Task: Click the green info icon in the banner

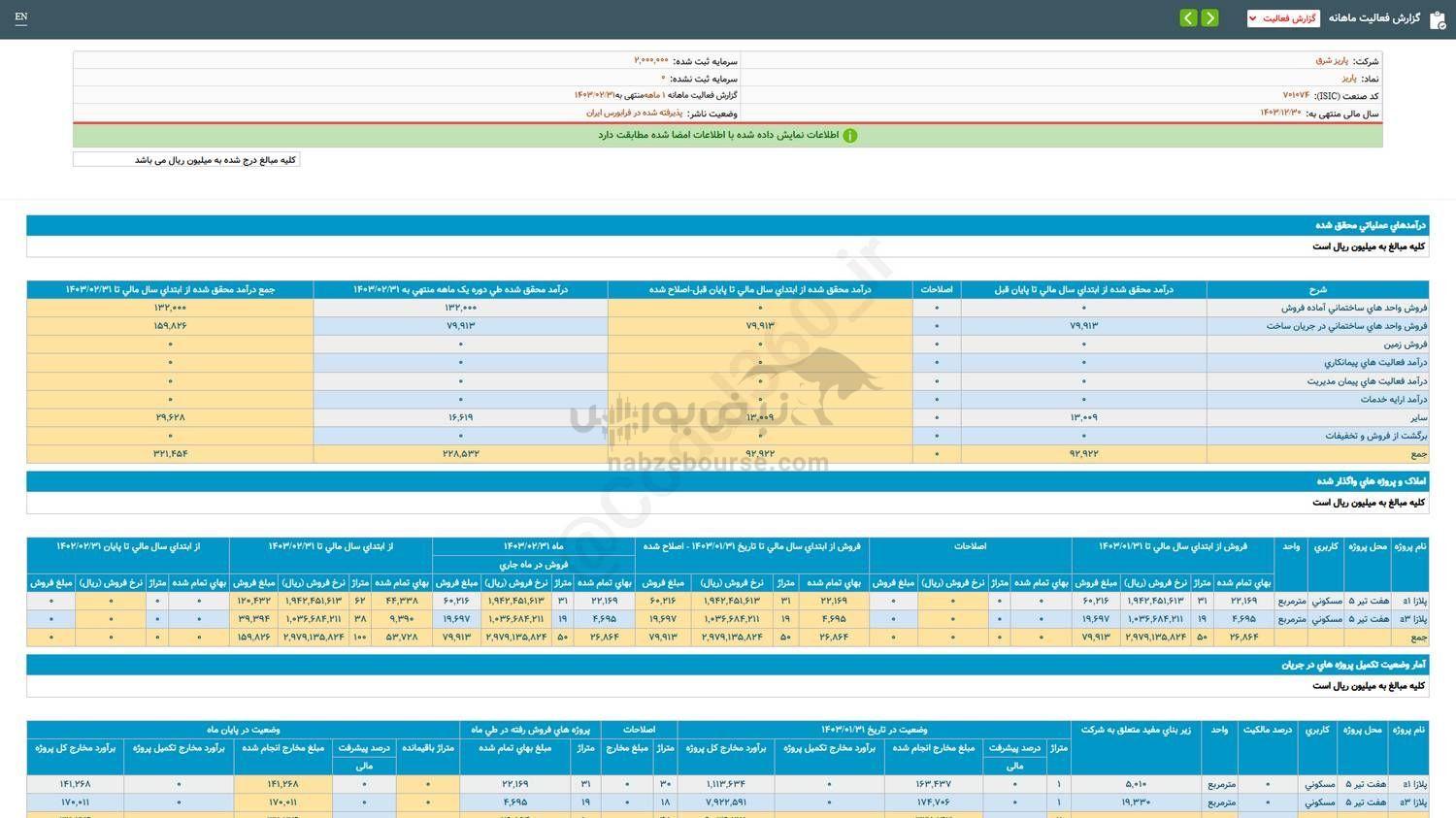Action: click(x=850, y=135)
